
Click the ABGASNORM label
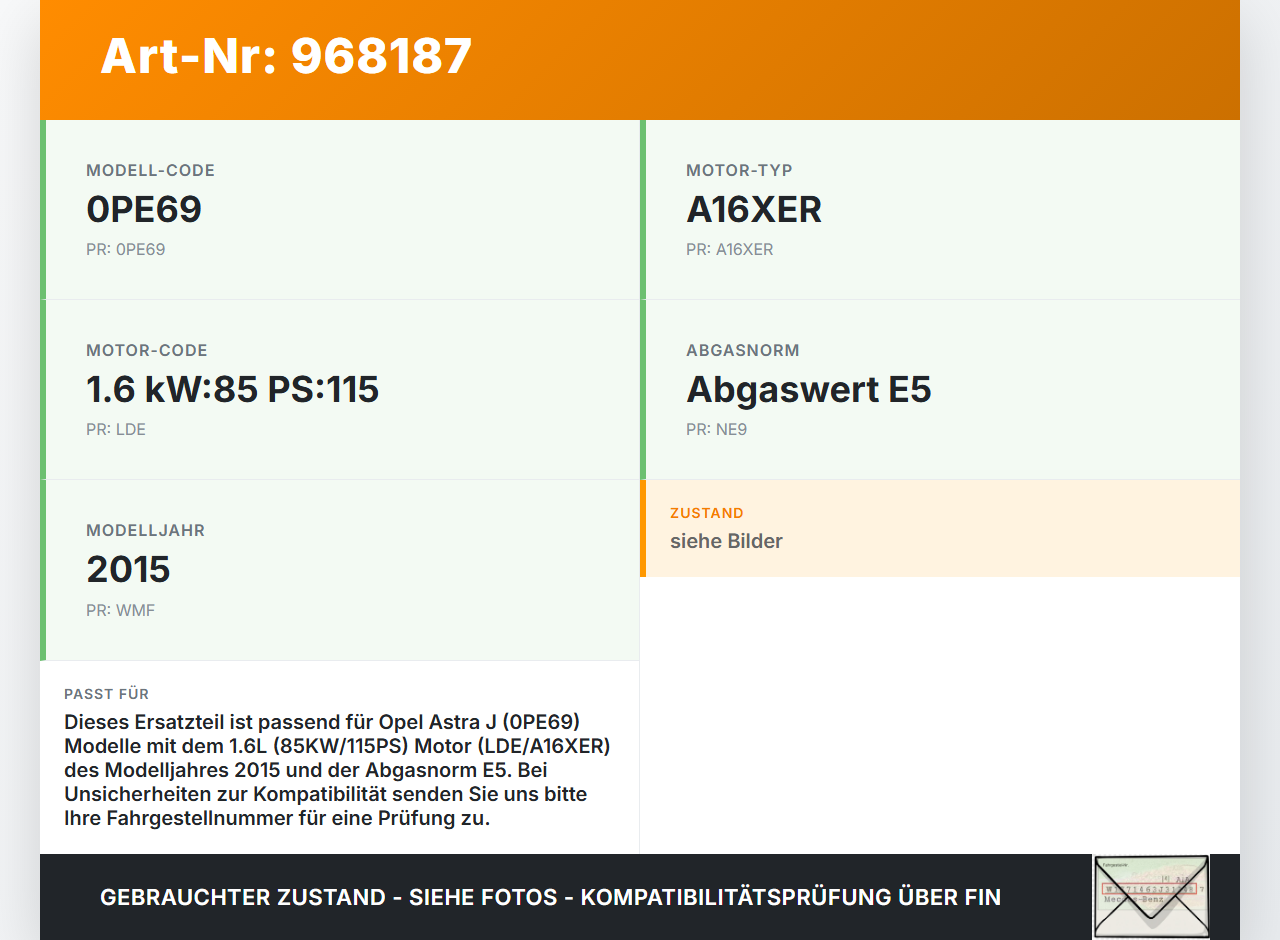743,351
